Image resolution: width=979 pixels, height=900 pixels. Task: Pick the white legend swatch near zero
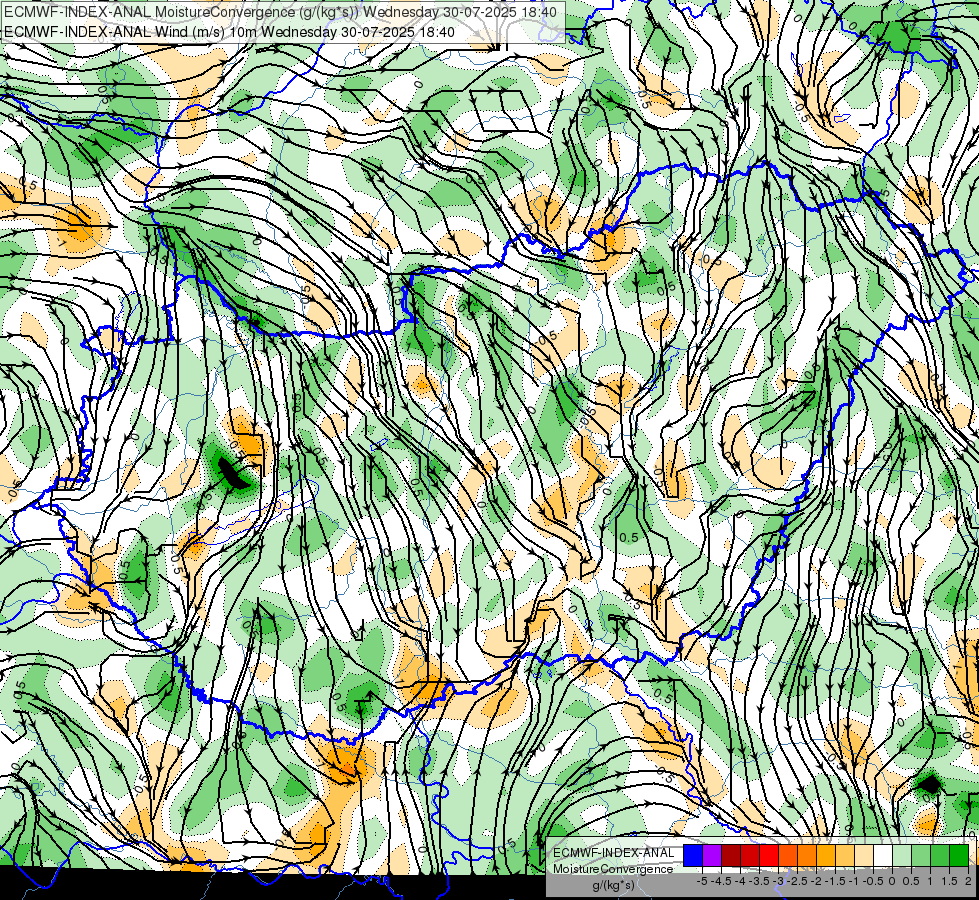[x=883, y=856]
